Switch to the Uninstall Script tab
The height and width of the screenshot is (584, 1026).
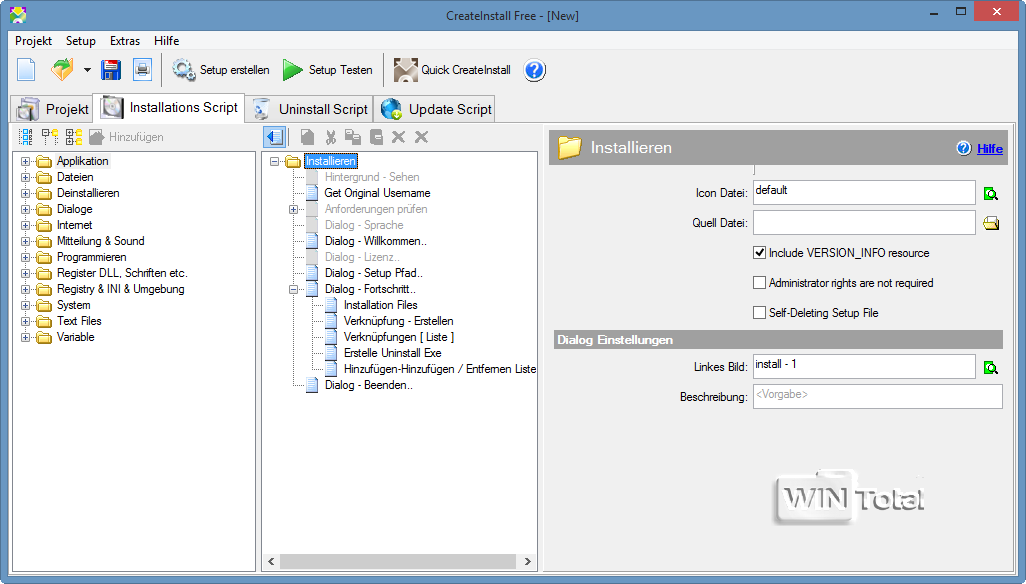310,109
